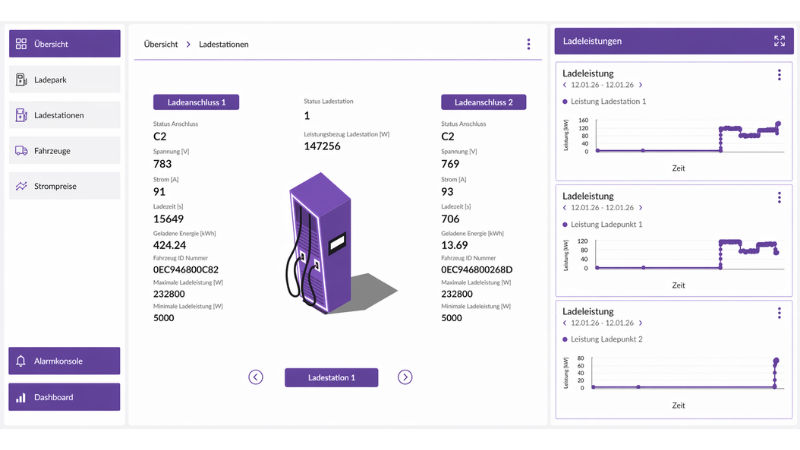Select Ladeanschluss 1 button
The image size is (800, 450).
[196, 102]
